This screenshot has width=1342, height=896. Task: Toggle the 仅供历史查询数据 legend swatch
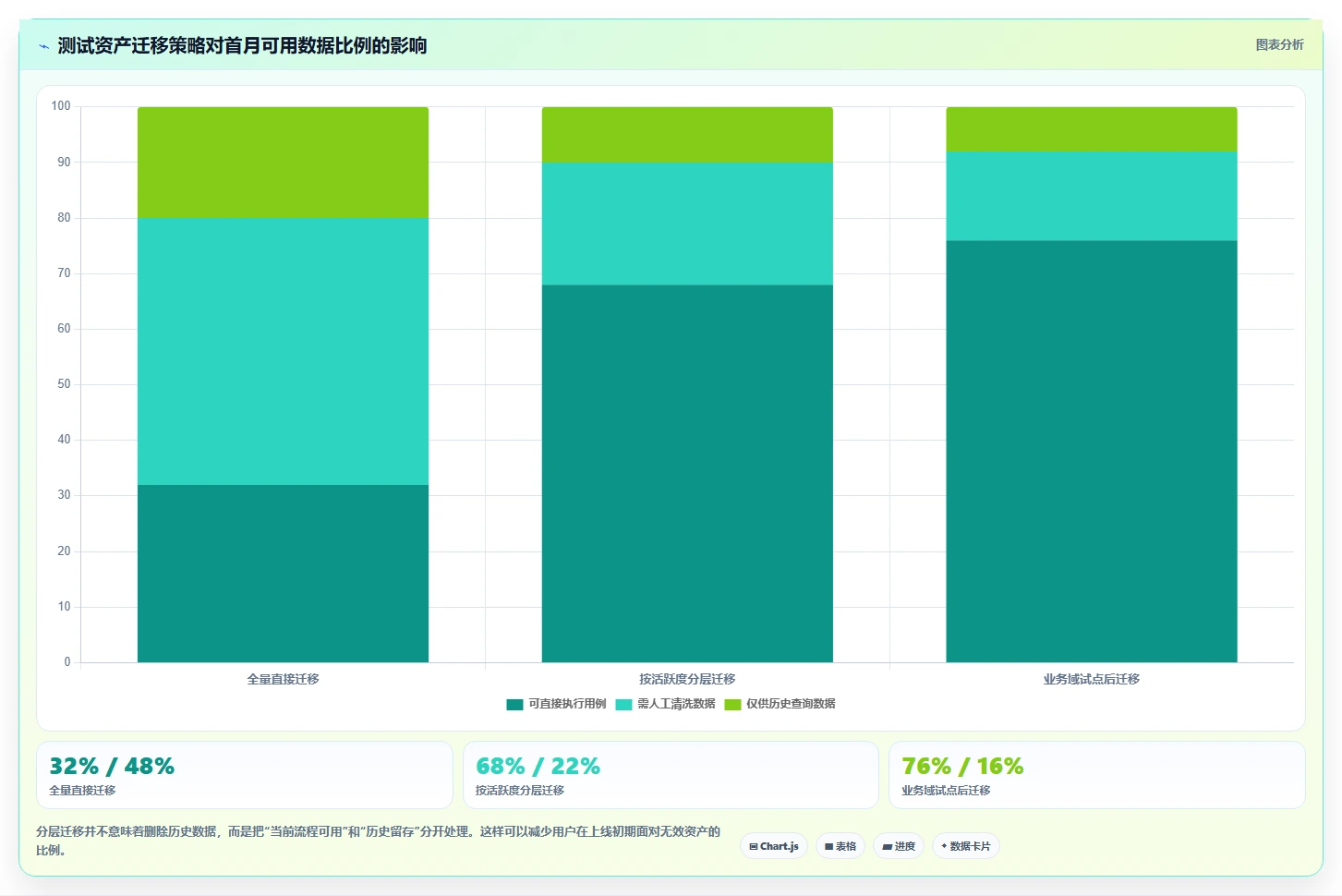click(732, 704)
